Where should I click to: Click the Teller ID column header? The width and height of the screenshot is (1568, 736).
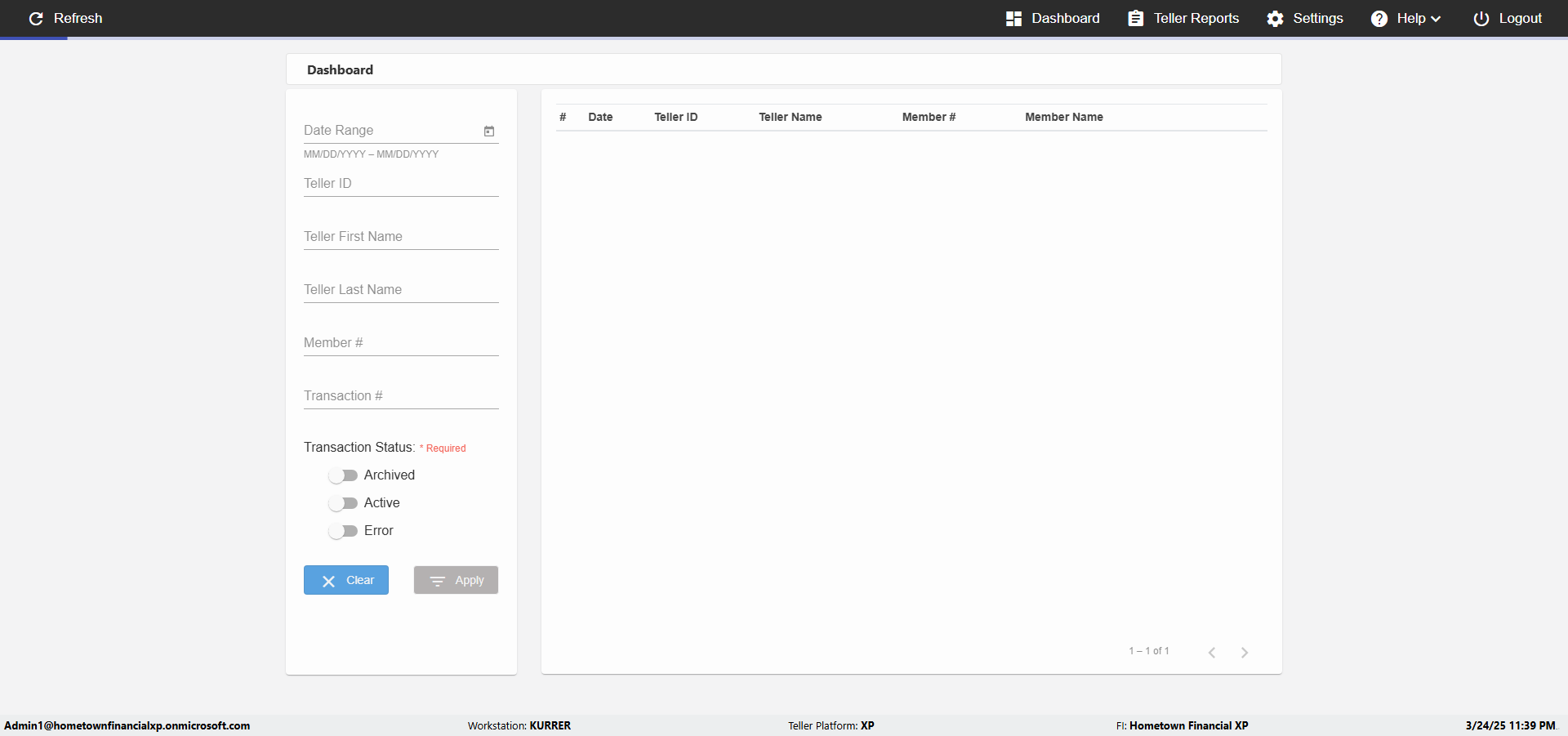pyautogui.click(x=676, y=117)
